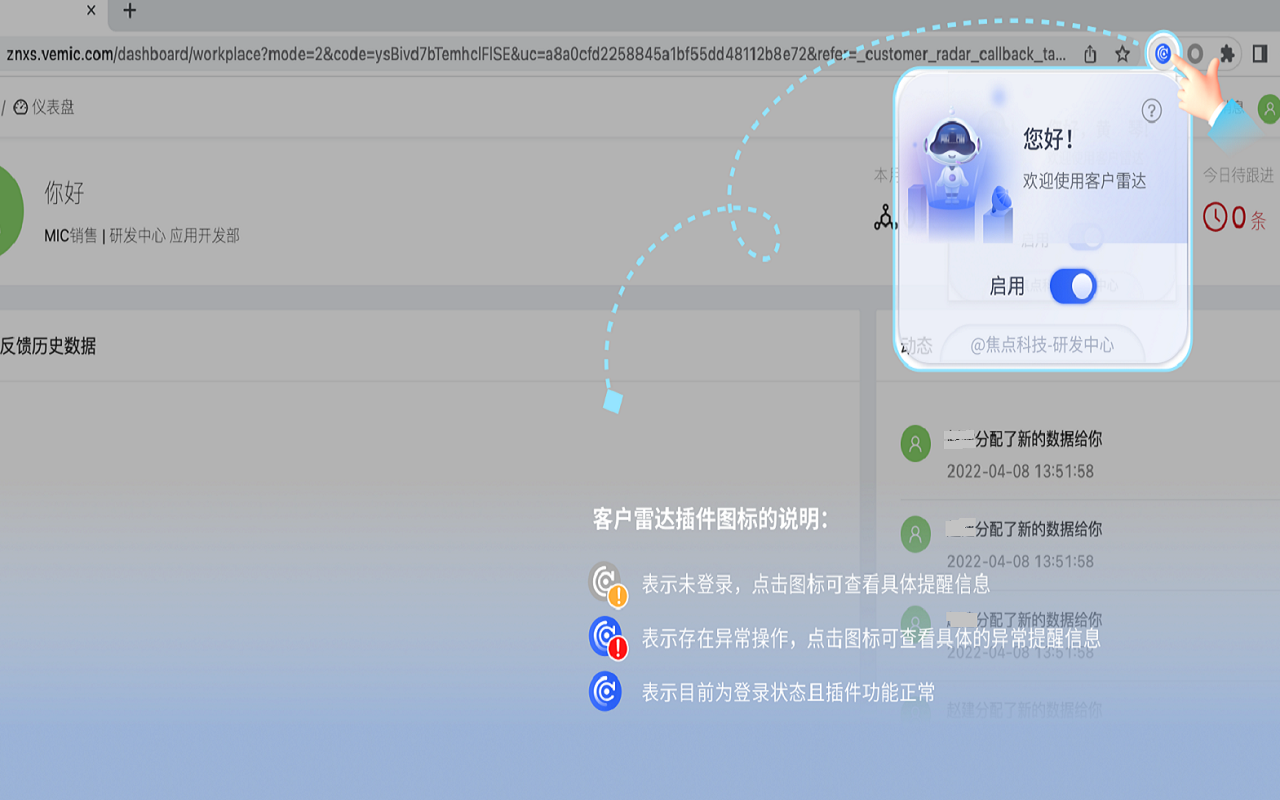
Task: Open a new browser tab with the plus button
Action: (x=129, y=12)
